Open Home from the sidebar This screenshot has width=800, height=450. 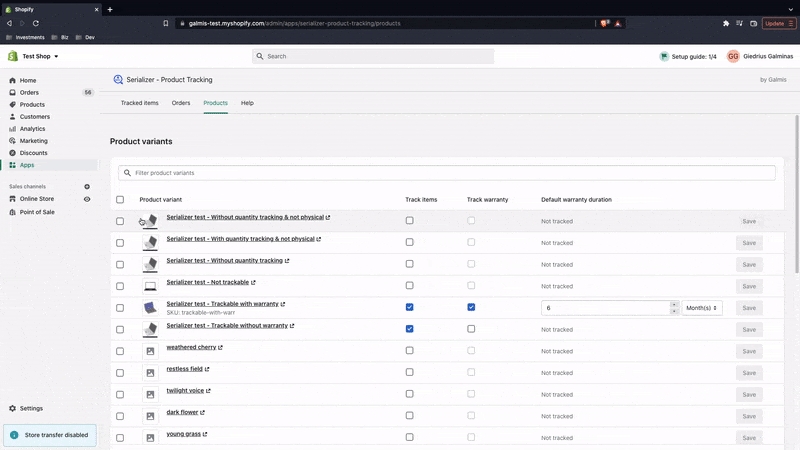pyautogui.click(x=28, y=80)
